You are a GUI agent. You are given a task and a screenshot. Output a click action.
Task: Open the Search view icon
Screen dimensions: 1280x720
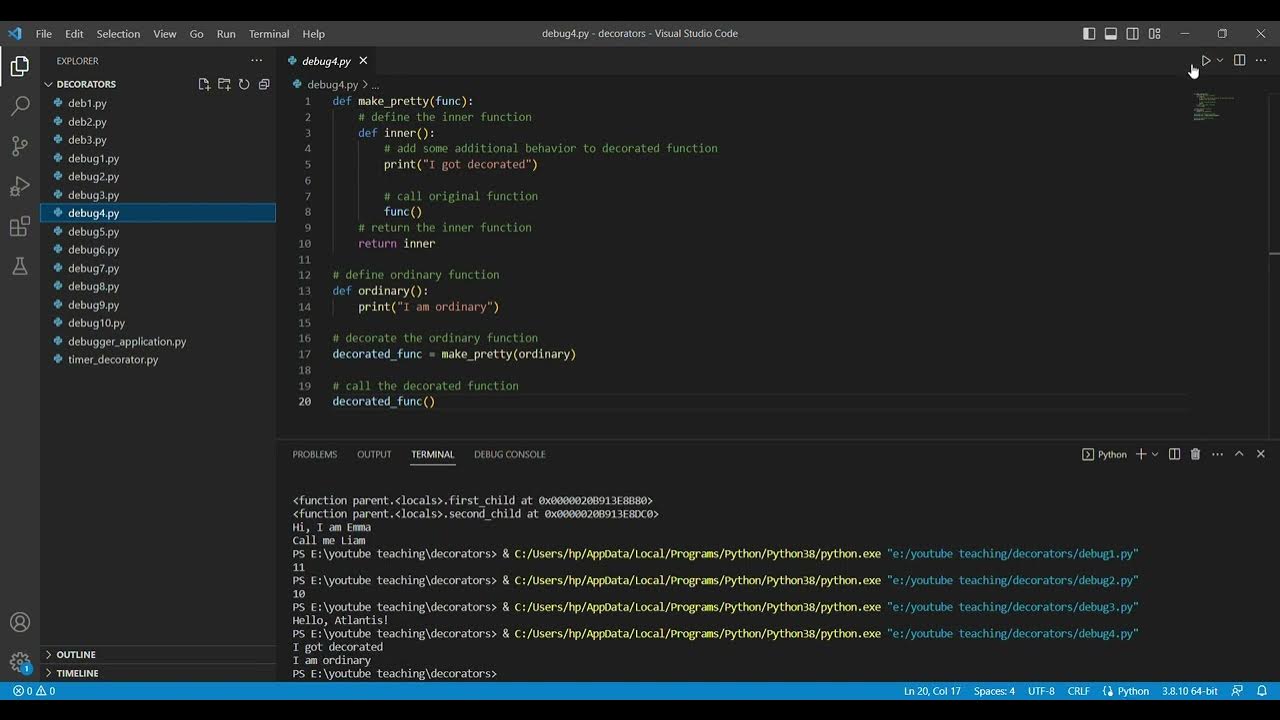point(20,106)
